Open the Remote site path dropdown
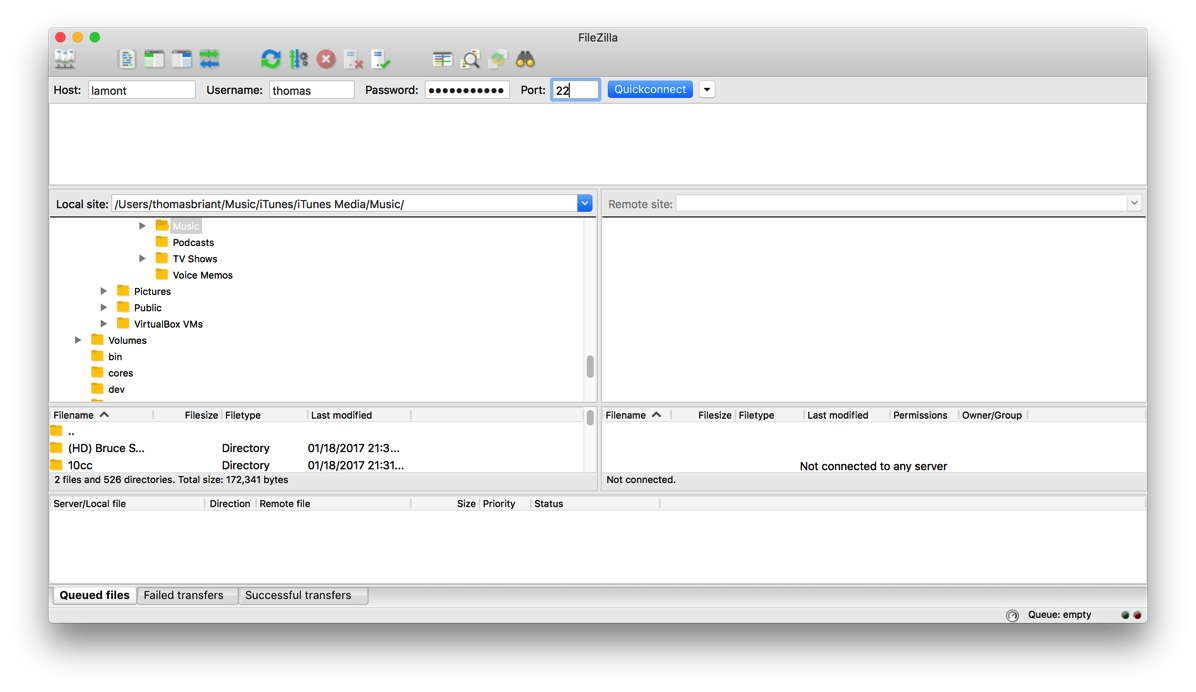The width and height of the screenshot is (1196, 692). pyautogui.click(x=1134, y=204)
